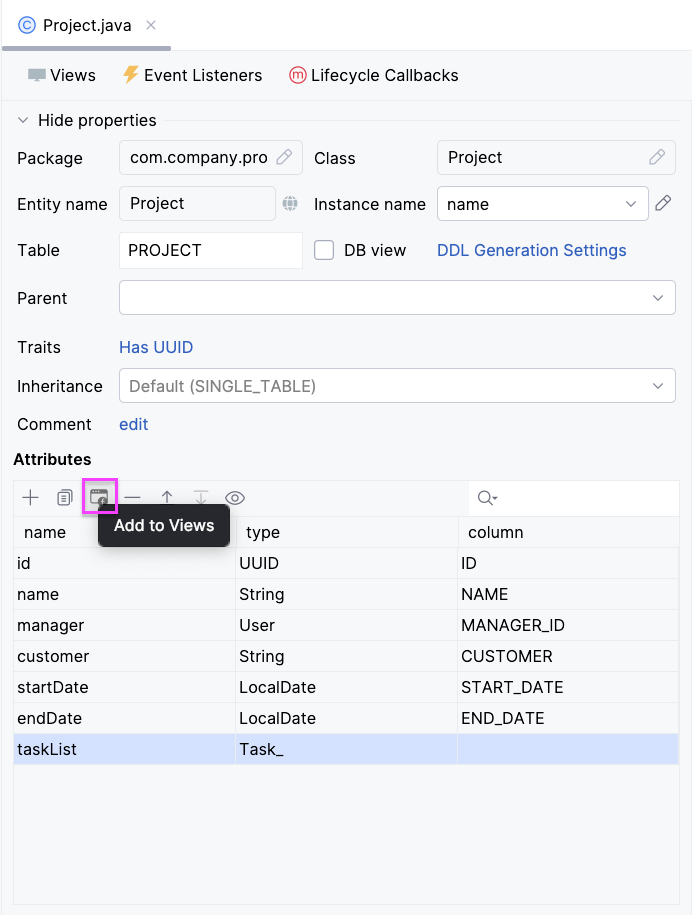Click the move attribute down arrow icon
The width and height of the screenshot is (692, 915).
[x=201, y=497]
